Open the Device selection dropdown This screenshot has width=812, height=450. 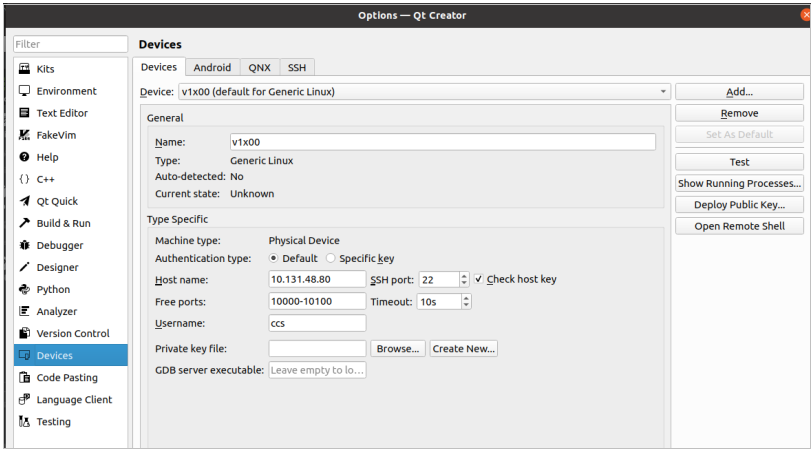[x=423, y=92]
